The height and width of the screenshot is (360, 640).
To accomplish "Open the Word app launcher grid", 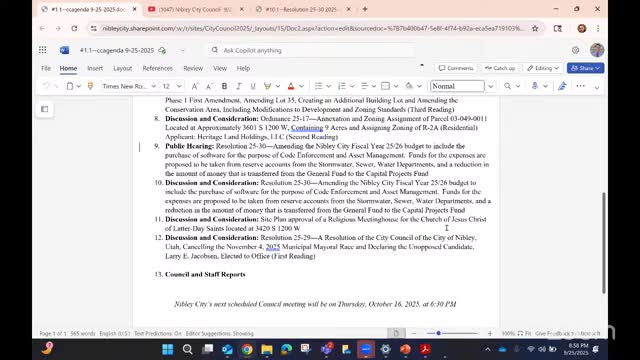I will (x=42, y=50).
